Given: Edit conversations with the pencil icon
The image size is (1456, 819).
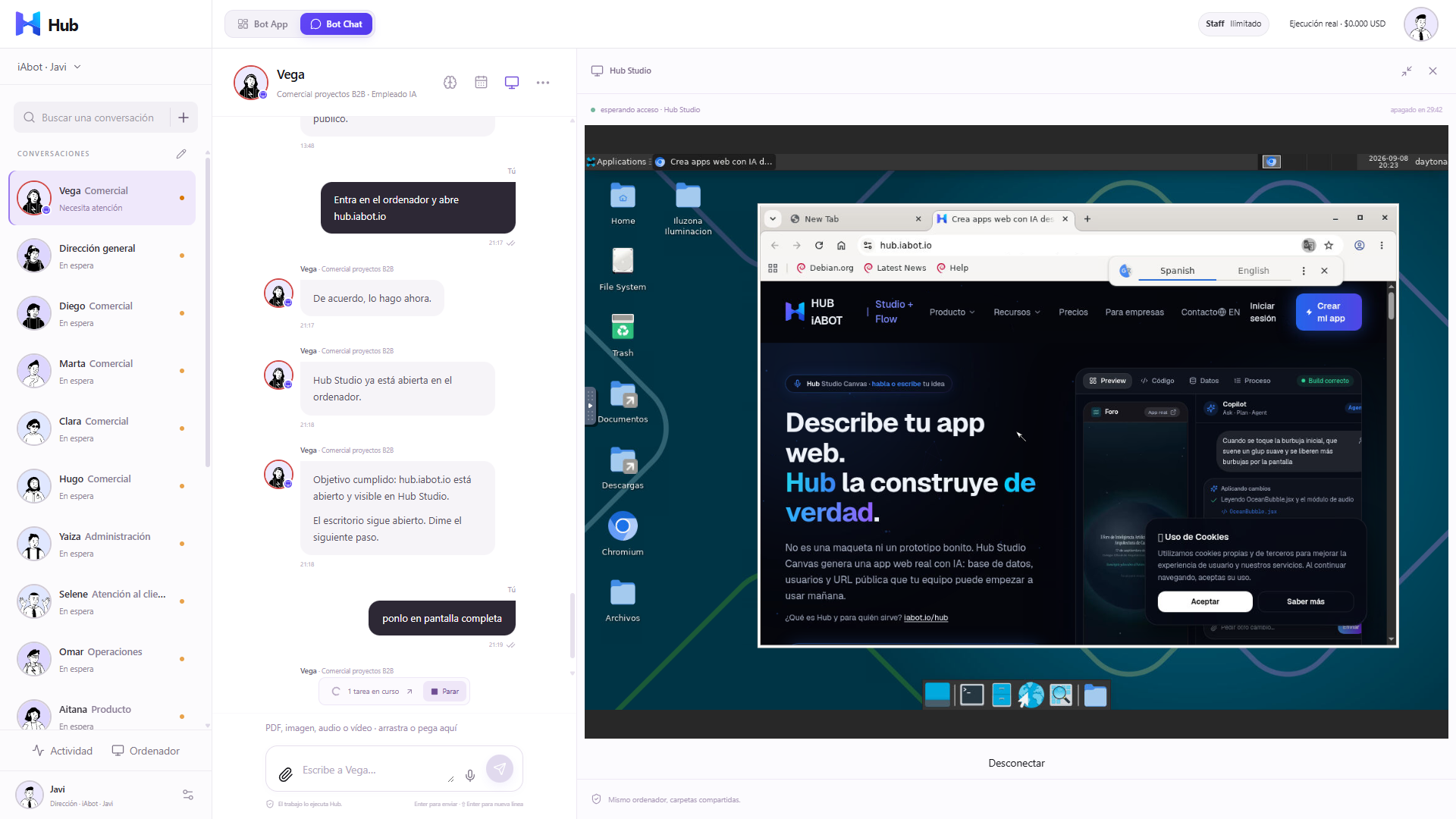Looking at the screenshot, I should tap(181, 154).
